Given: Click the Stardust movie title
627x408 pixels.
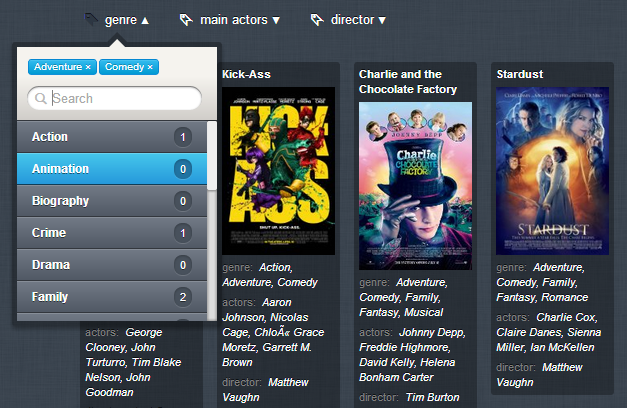Looking at the screenshot, I should click(x=520, y=74).
